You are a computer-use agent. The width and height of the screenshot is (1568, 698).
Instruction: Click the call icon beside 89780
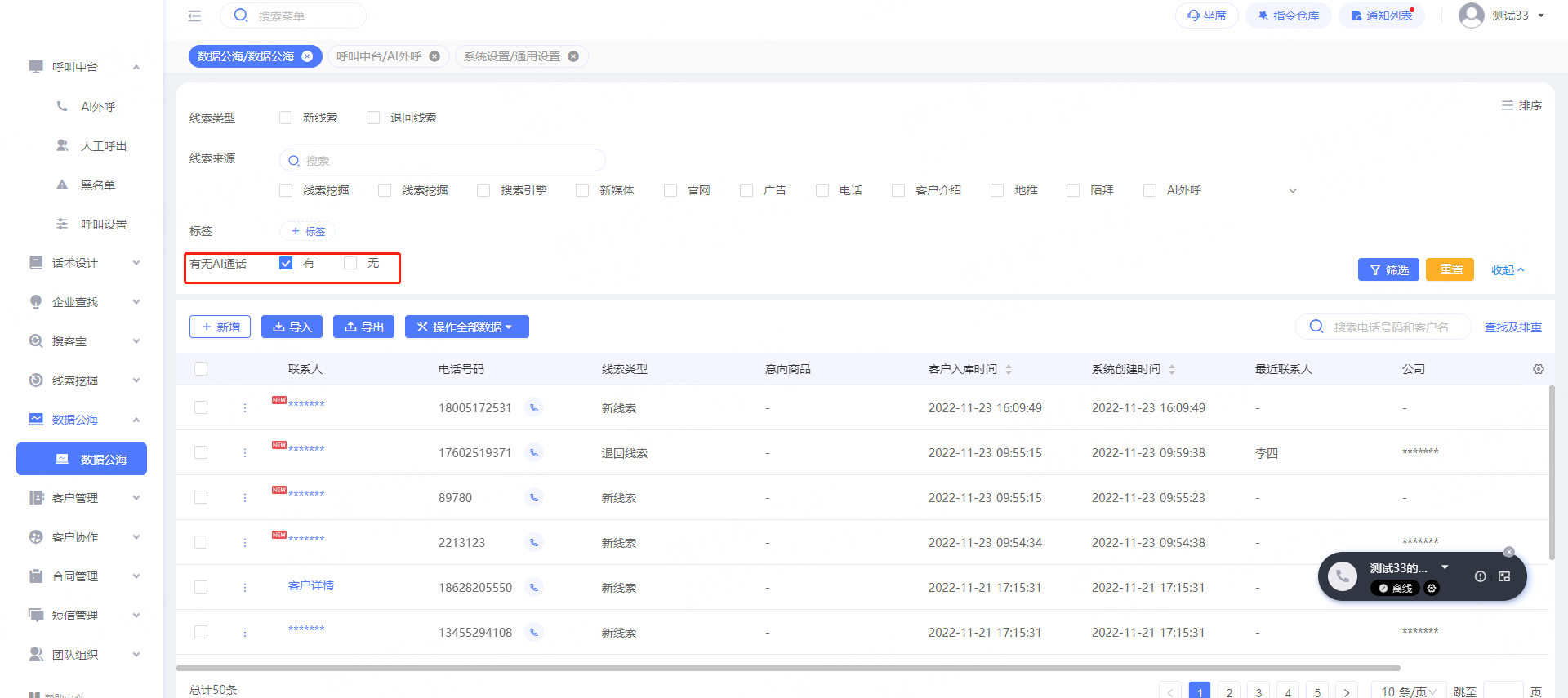coord(534,497)
